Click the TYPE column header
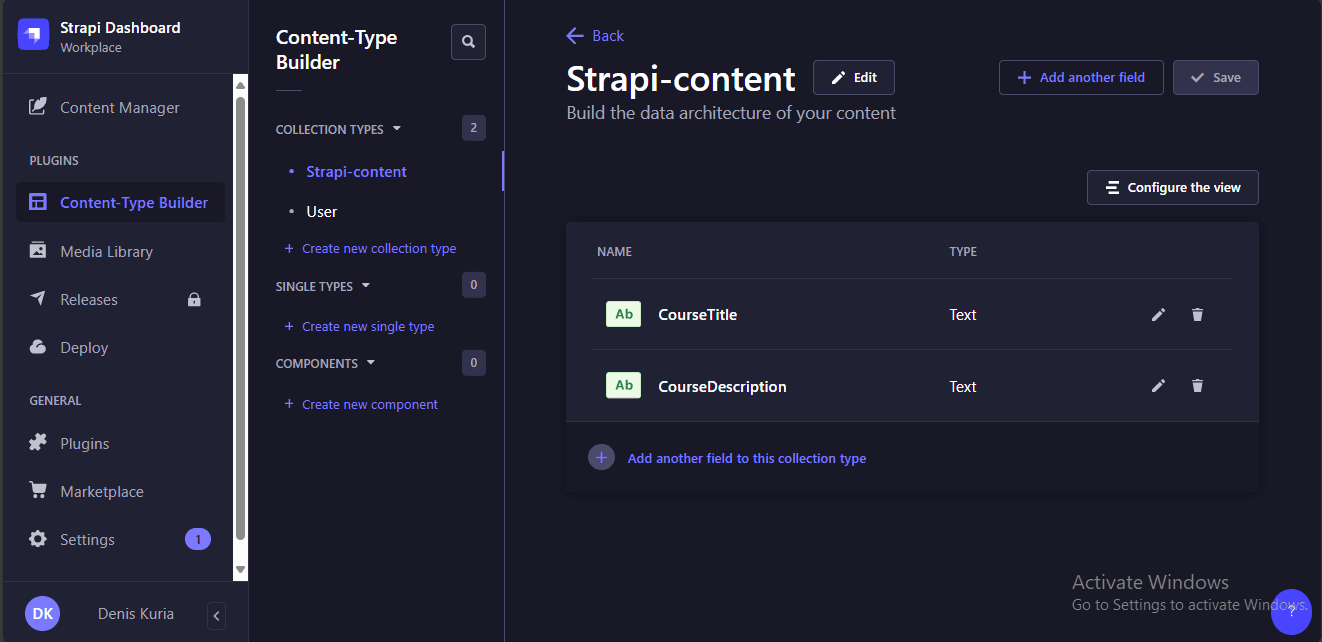The height and width of the screenshot is (642, 1322). [963, 252]
